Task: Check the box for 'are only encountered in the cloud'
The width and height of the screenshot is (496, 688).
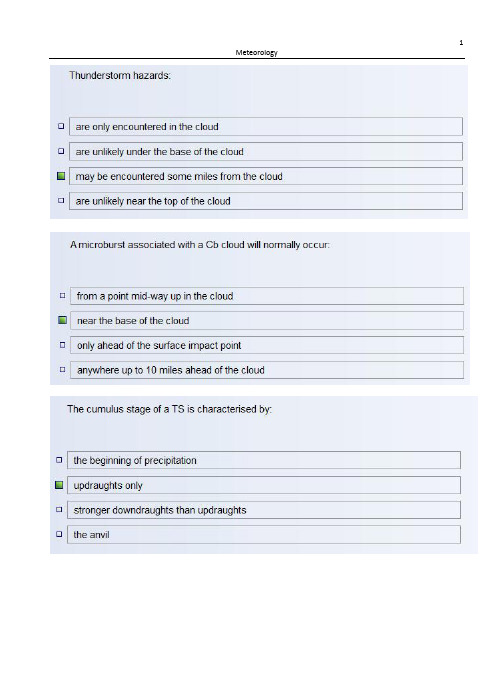Action: coord(61,126)
